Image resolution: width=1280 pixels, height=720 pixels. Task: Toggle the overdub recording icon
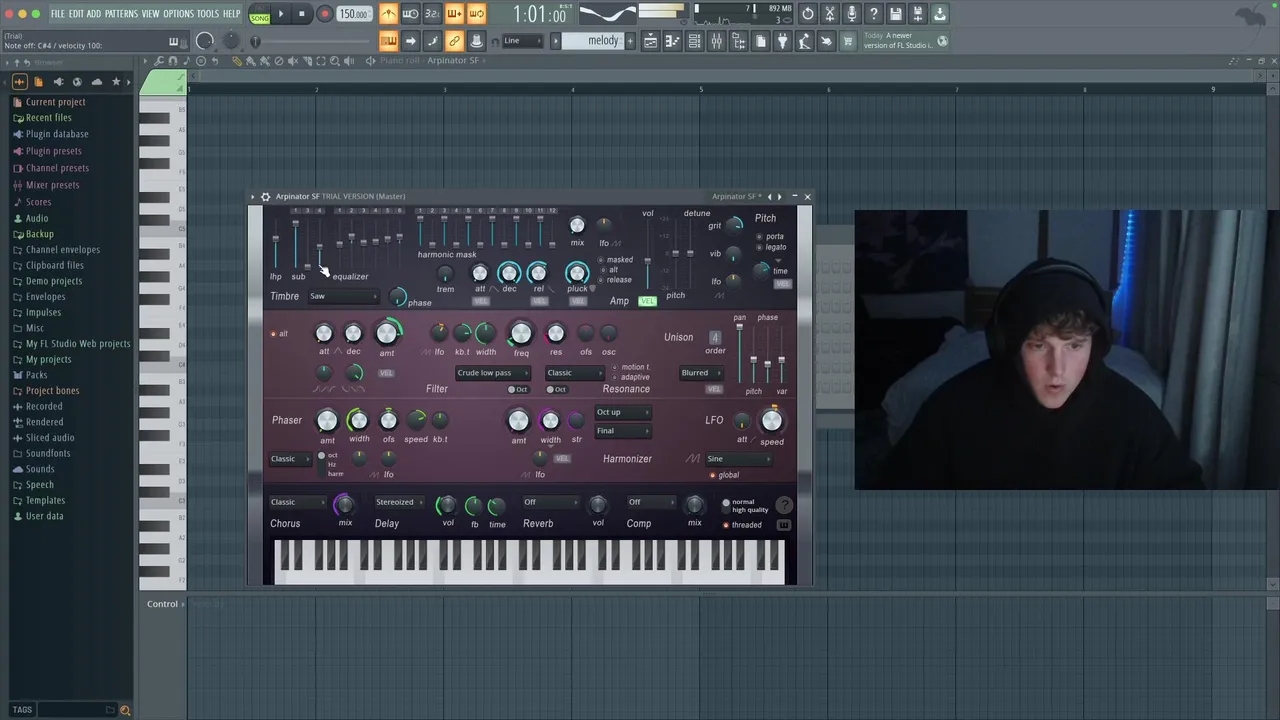coord(454,14)
